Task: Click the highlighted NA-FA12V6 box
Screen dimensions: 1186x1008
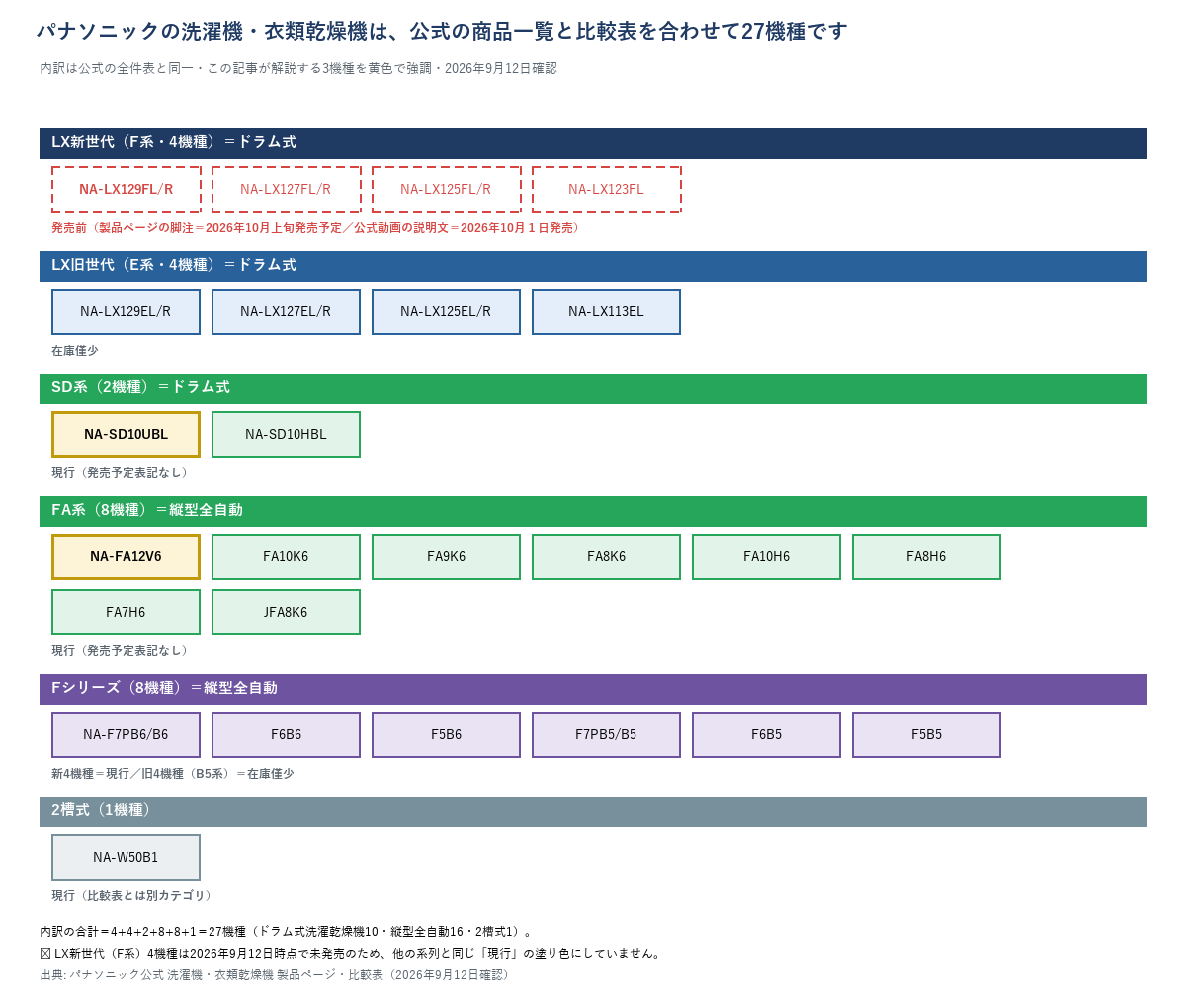Action: coord(127,557)
